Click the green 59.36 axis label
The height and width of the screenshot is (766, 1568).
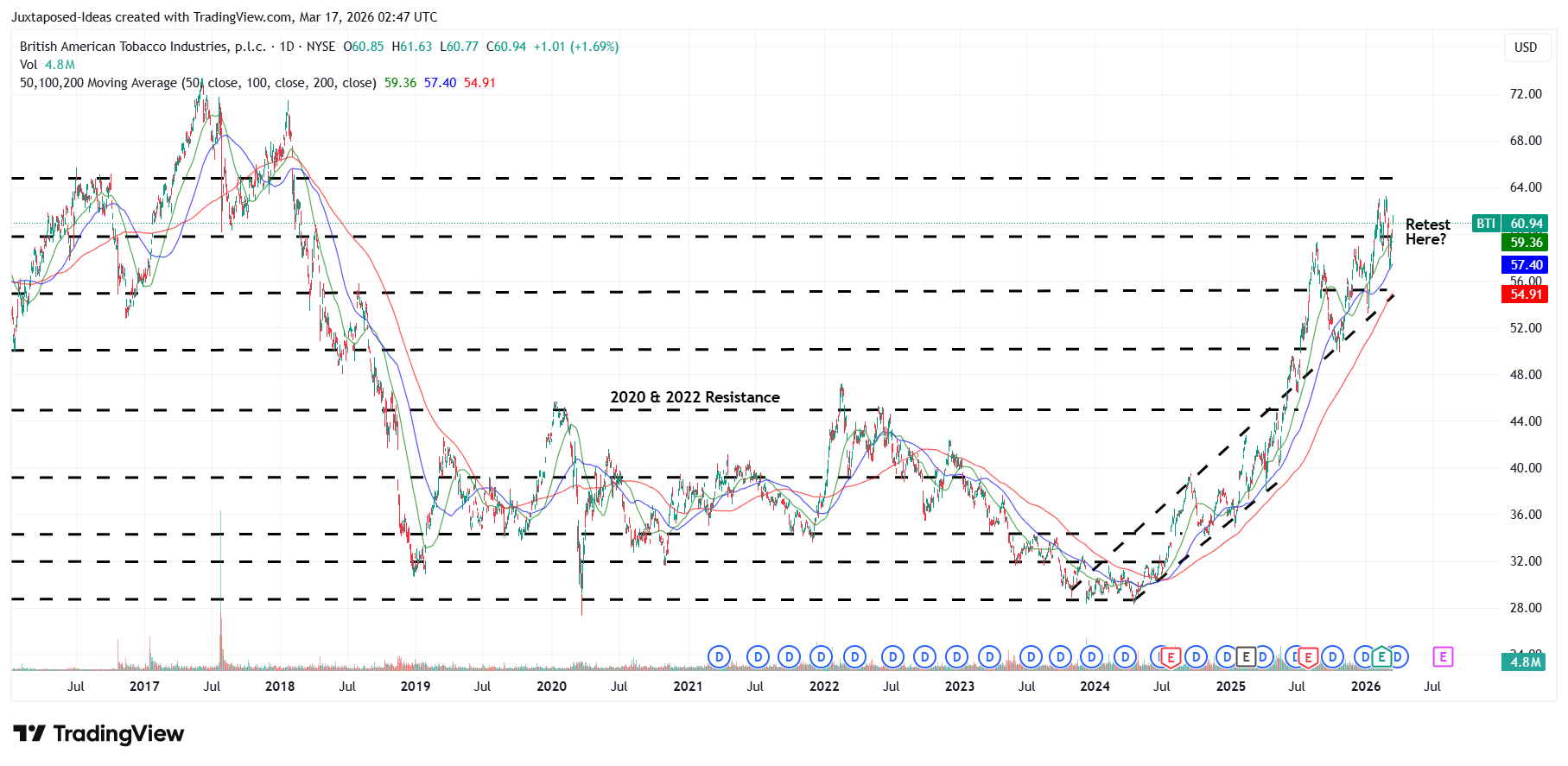pos(1526,243)
